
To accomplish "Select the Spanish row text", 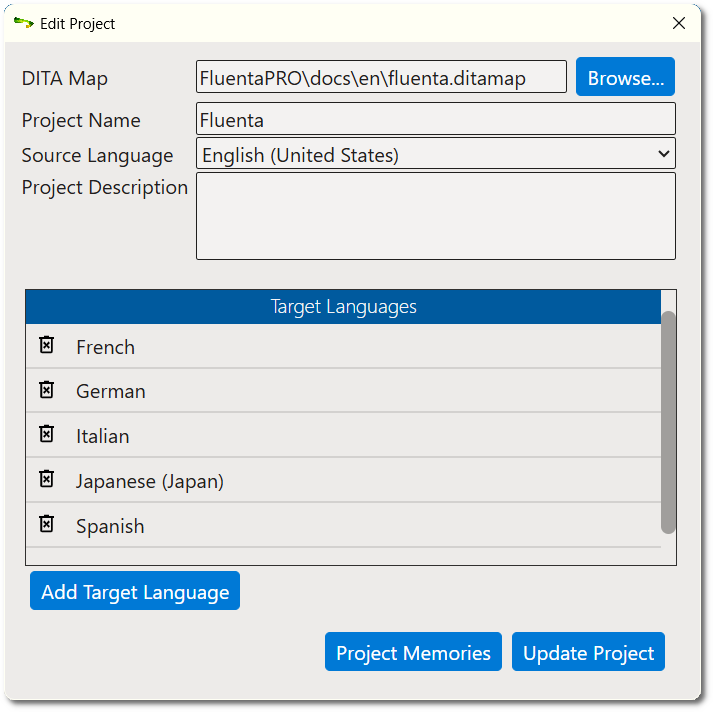I will click(x=110, y=526).
